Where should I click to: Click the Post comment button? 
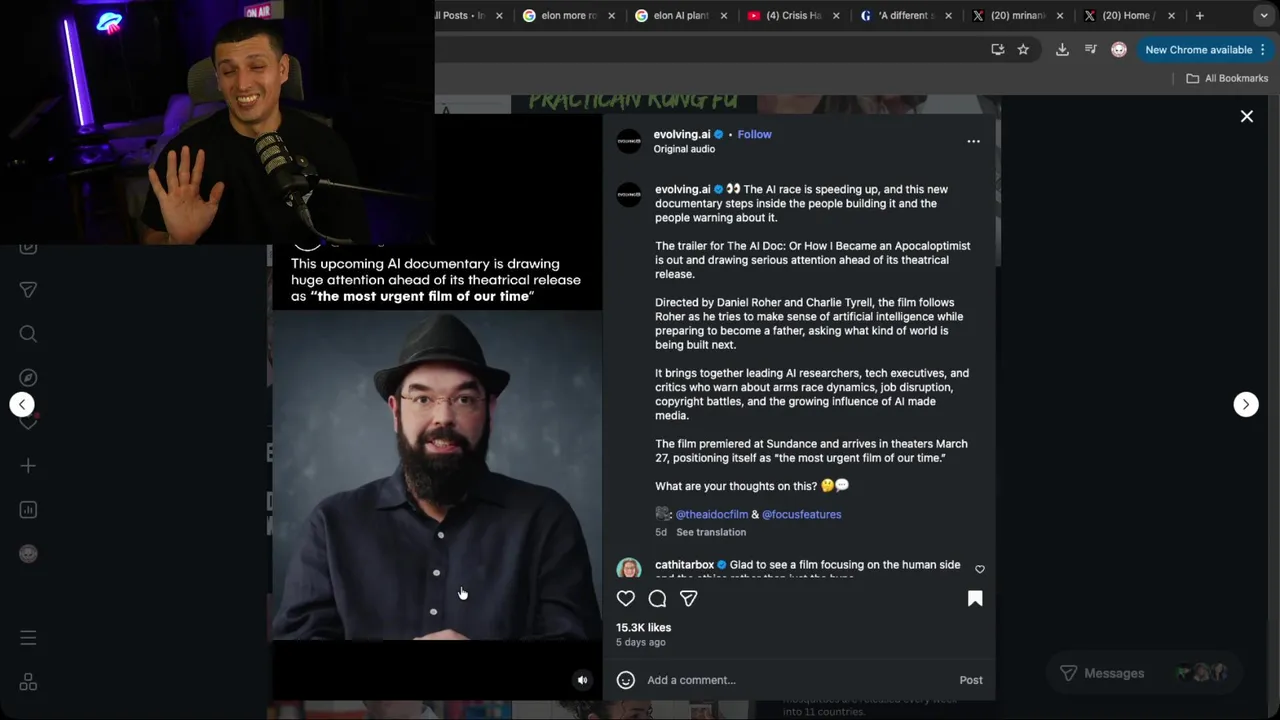pos(971,680)
